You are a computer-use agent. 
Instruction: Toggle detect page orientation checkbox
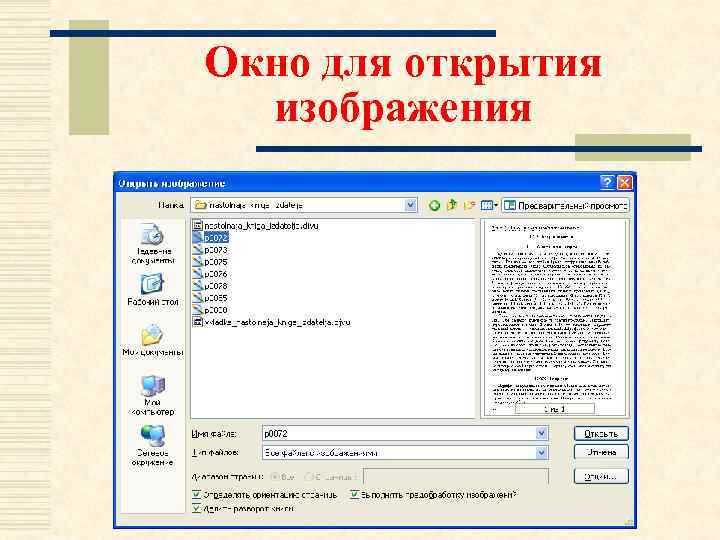click(197, 495)
